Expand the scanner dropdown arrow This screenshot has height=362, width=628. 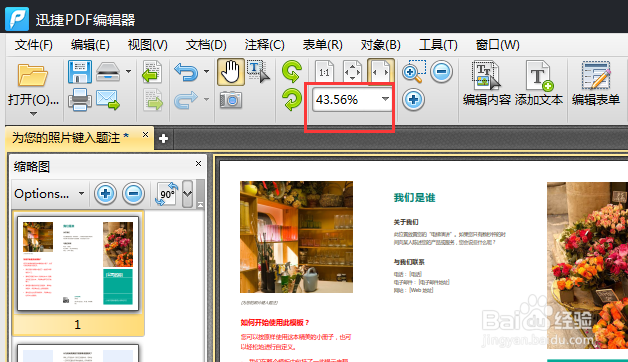point(128,72)
